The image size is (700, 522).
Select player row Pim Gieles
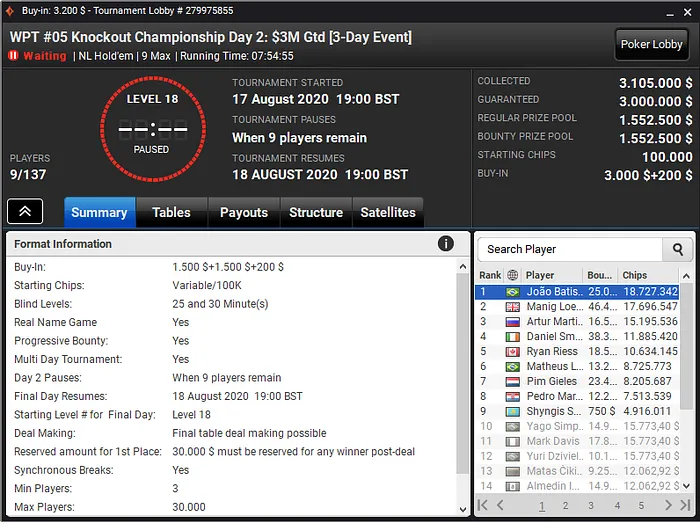(x=577, y=382)
